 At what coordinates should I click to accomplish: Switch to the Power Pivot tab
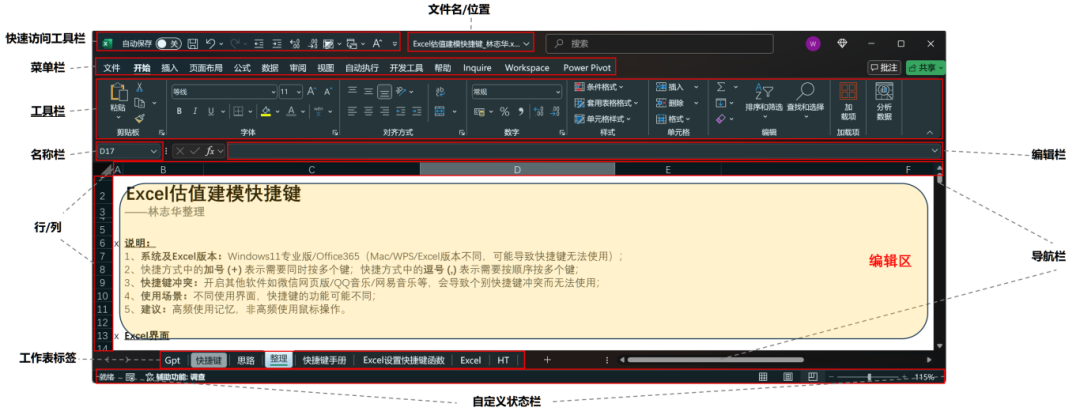pos(587,68)
